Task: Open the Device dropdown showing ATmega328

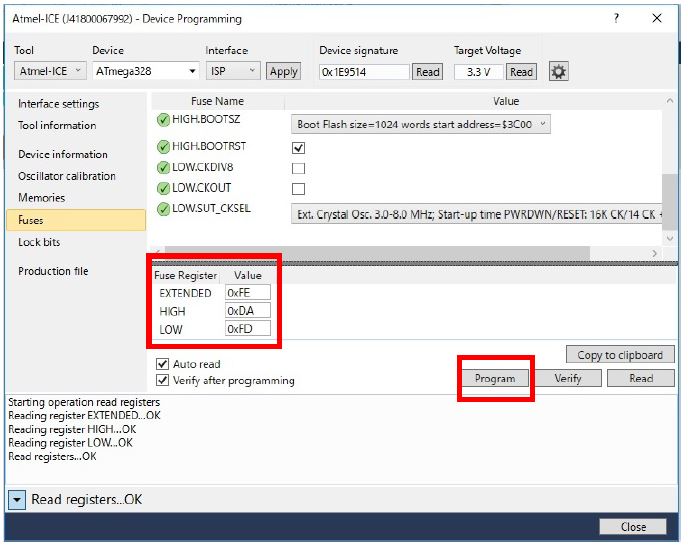Action: click(x=146, y=71)
